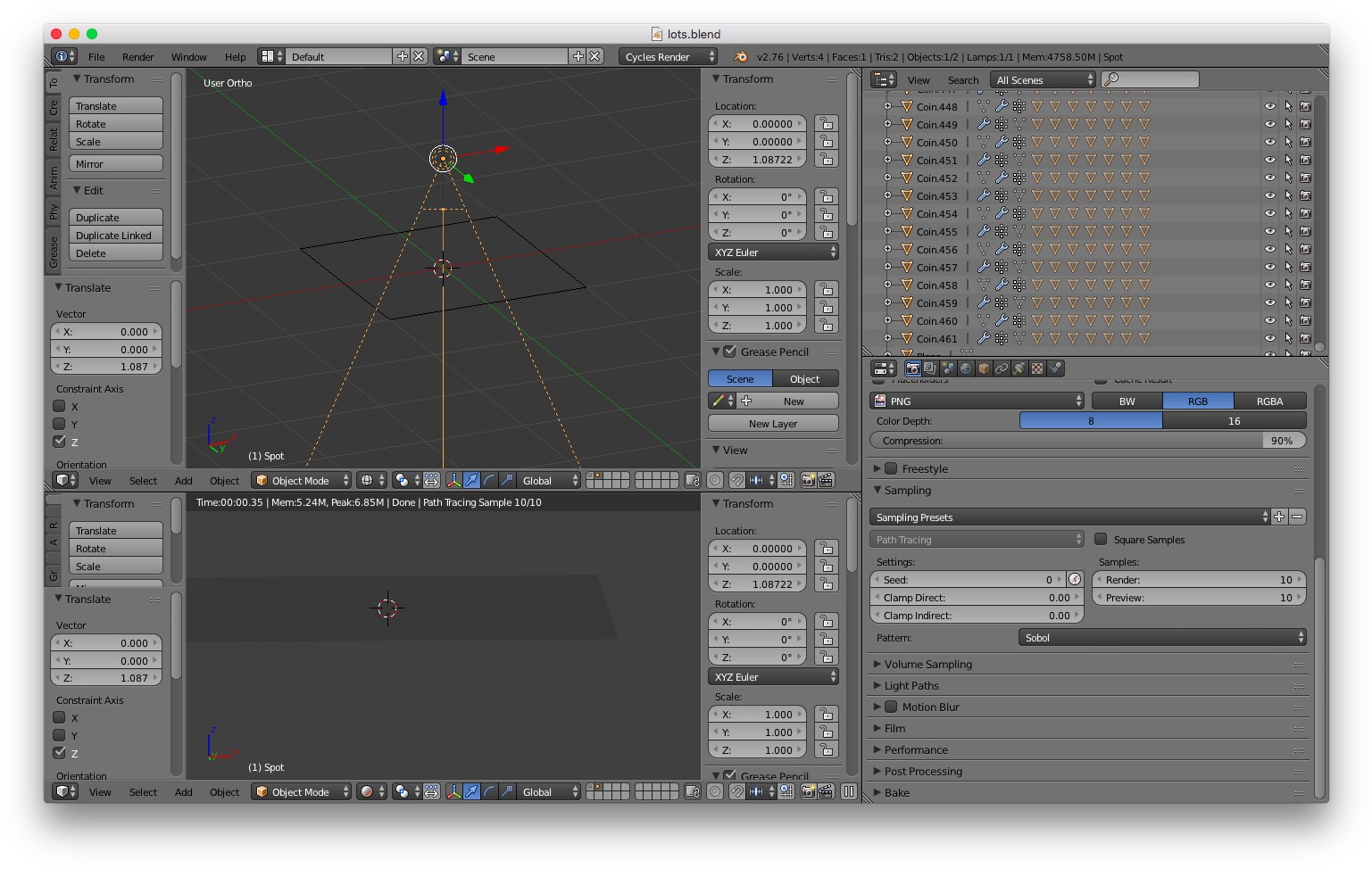Open the Texture properties checkerboard icon
Viewport: 1372px width, 869px height.
1037,368
